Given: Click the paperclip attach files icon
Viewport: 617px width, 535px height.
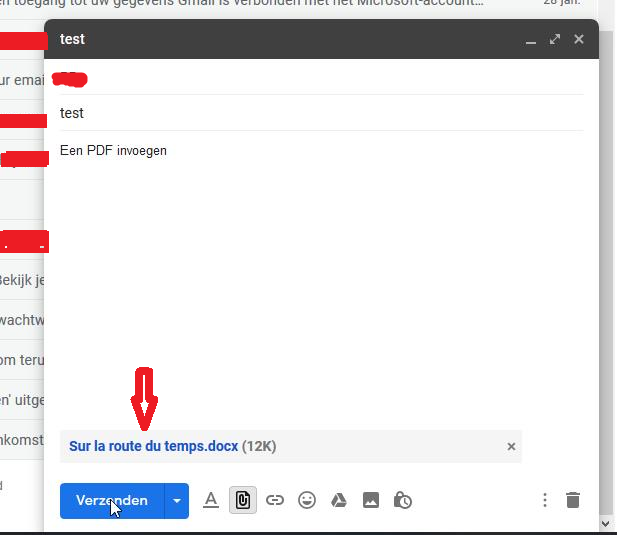Looking at the screenshot, I should pyautogui.click(x=242, y=500).
